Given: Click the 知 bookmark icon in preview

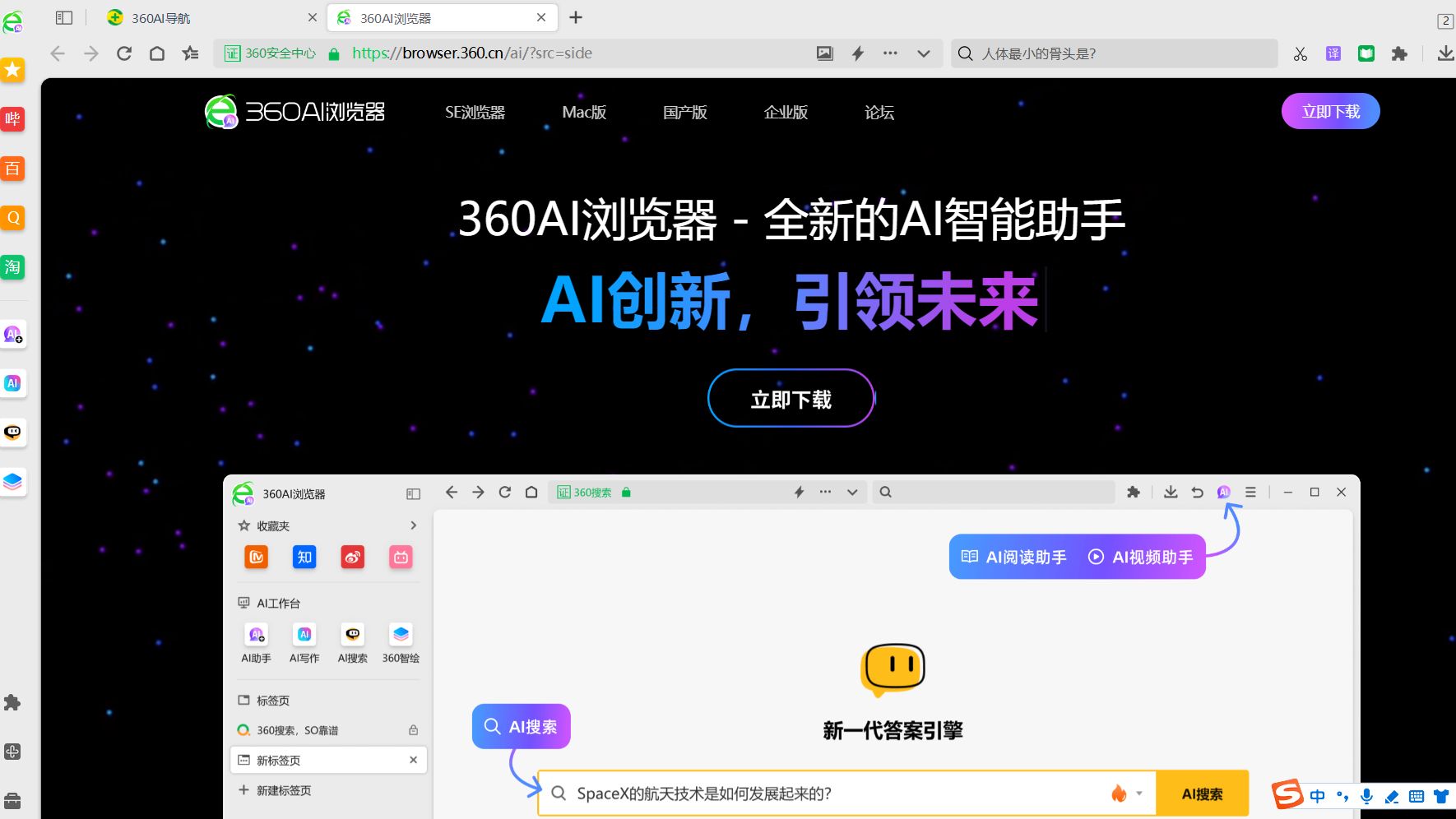Looking at the screenshot, I should pos(304,557).
